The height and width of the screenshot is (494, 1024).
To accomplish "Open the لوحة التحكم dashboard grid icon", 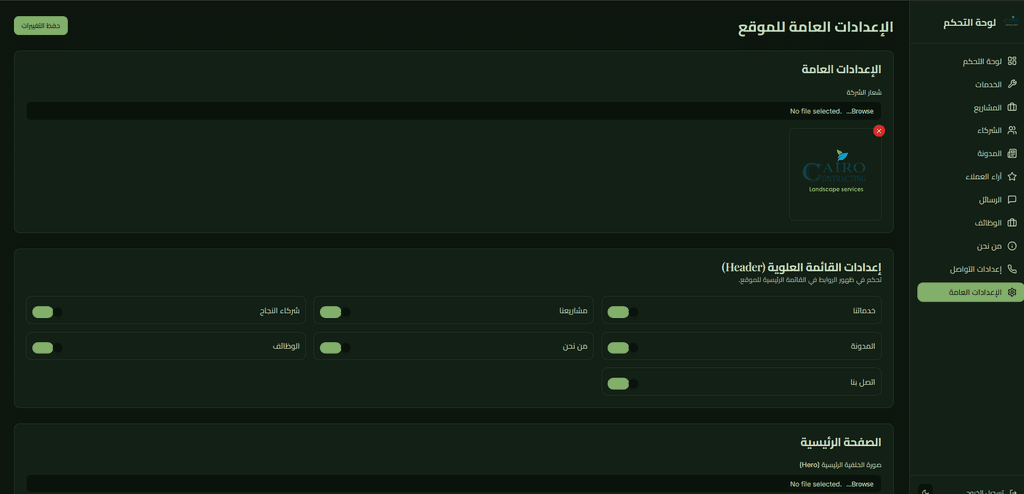I will click(x=1012, y=61).
